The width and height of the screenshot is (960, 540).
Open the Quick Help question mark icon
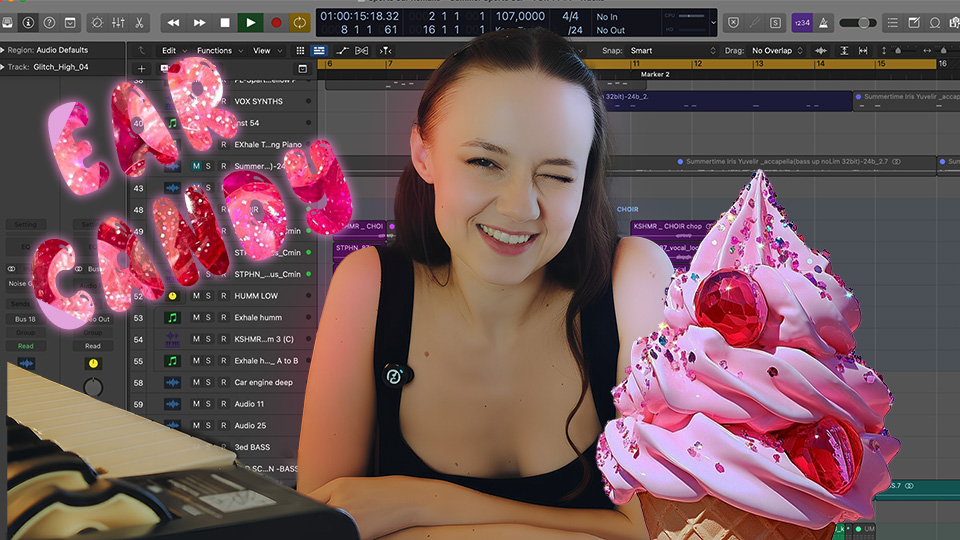(49, 22)
